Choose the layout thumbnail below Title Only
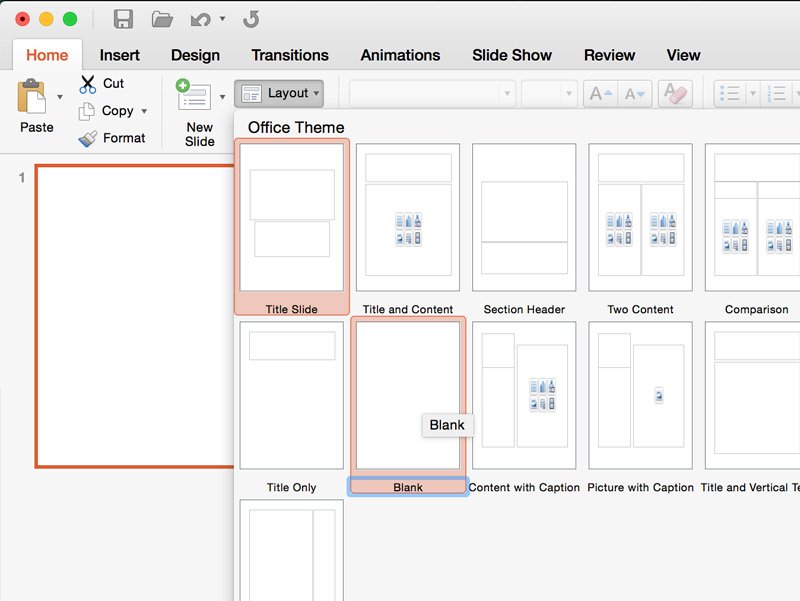Viewport: 800px width, 601px height. coord(291,550)
